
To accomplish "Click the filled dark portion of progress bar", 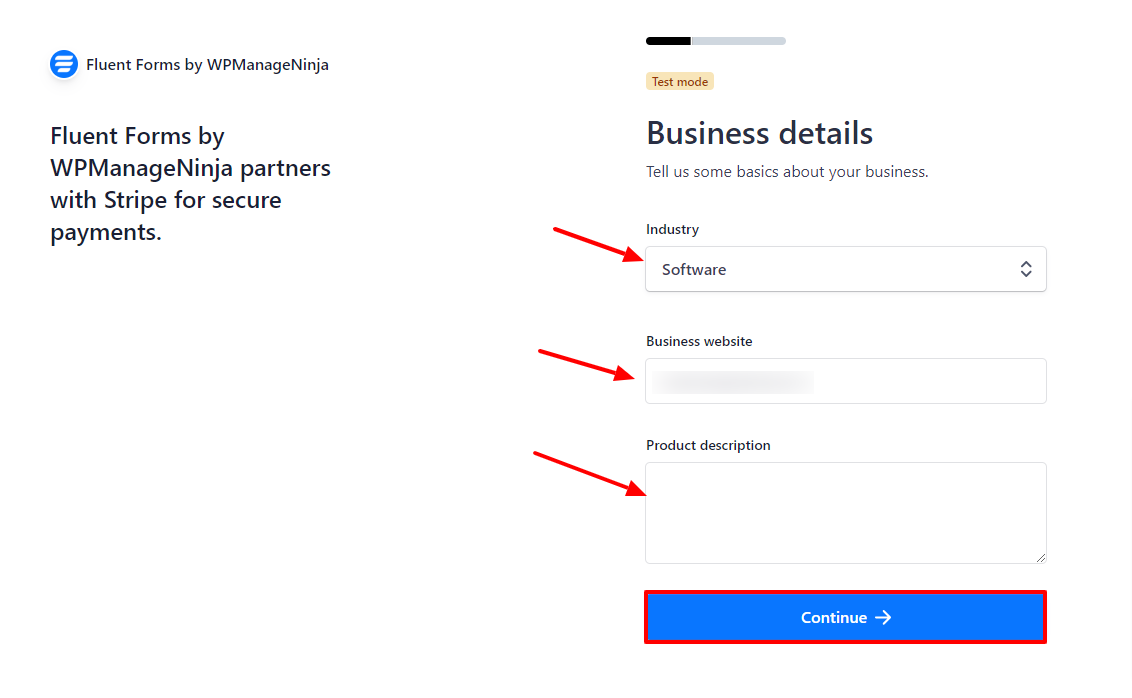I will tap(669, 41).
